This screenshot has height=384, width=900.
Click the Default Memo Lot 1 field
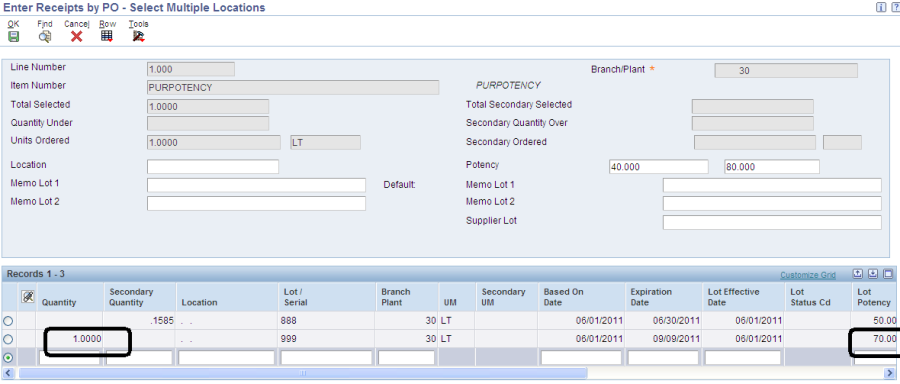tap(772, 185)
